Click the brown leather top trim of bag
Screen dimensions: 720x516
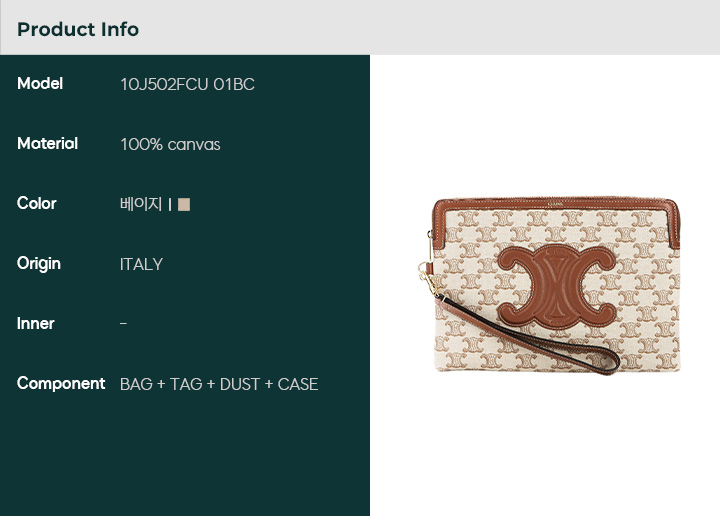pyautogui.click(x=556, y=205)
